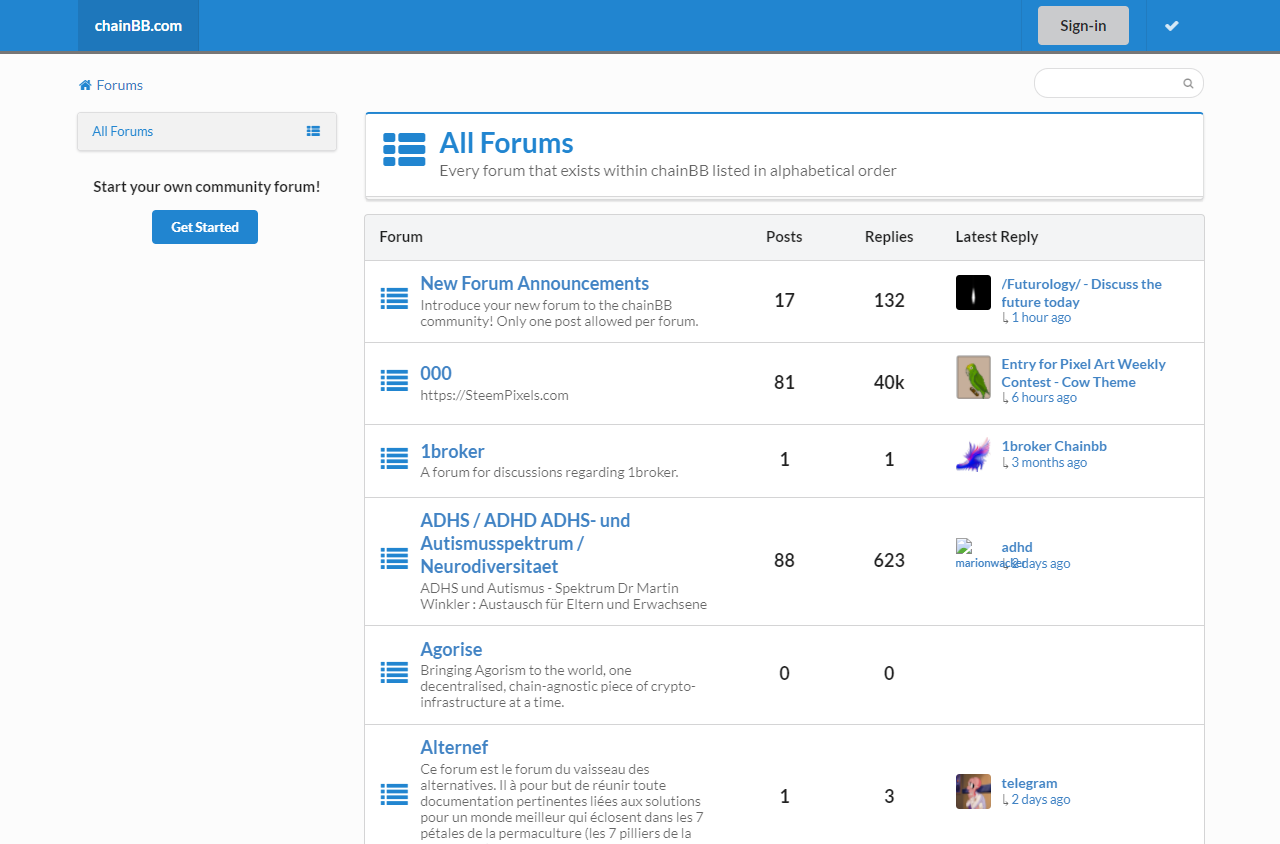
Task: Click the 'Replies' column header
Action: (x=889, y=237)
